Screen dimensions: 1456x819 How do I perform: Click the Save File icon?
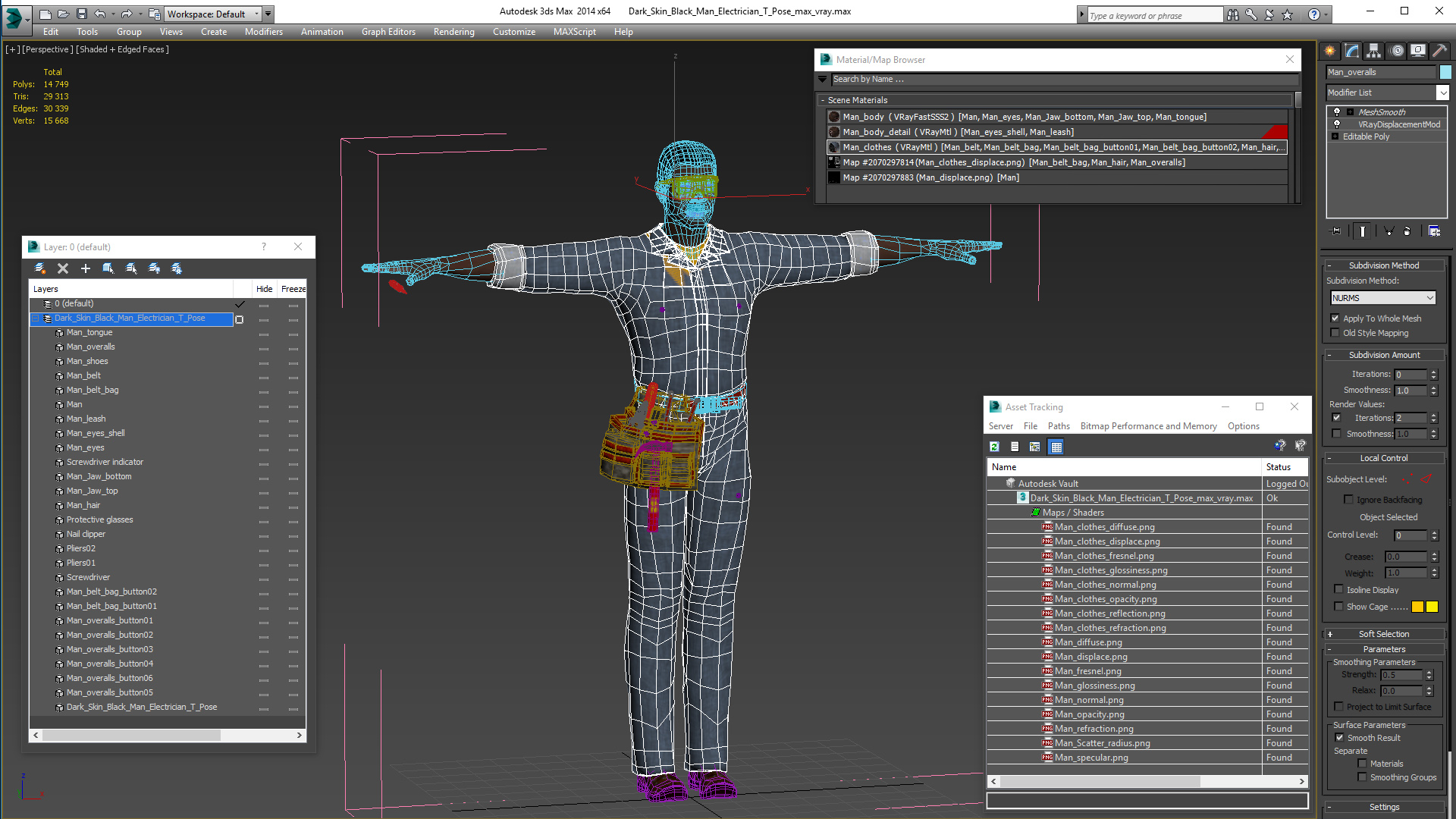(x=81, y=14)
